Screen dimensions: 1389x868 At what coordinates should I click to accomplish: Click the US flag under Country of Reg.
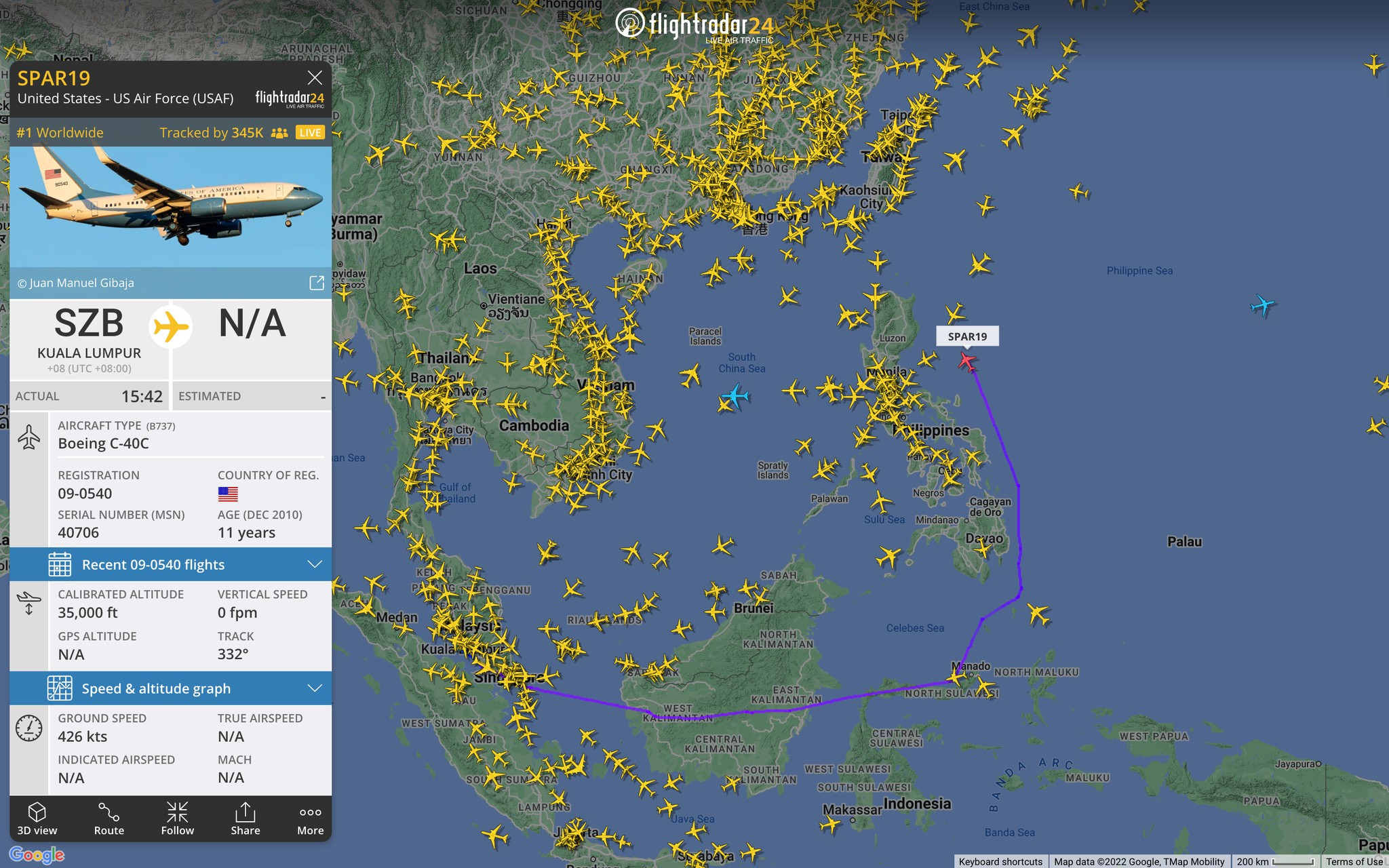point(227,493)
